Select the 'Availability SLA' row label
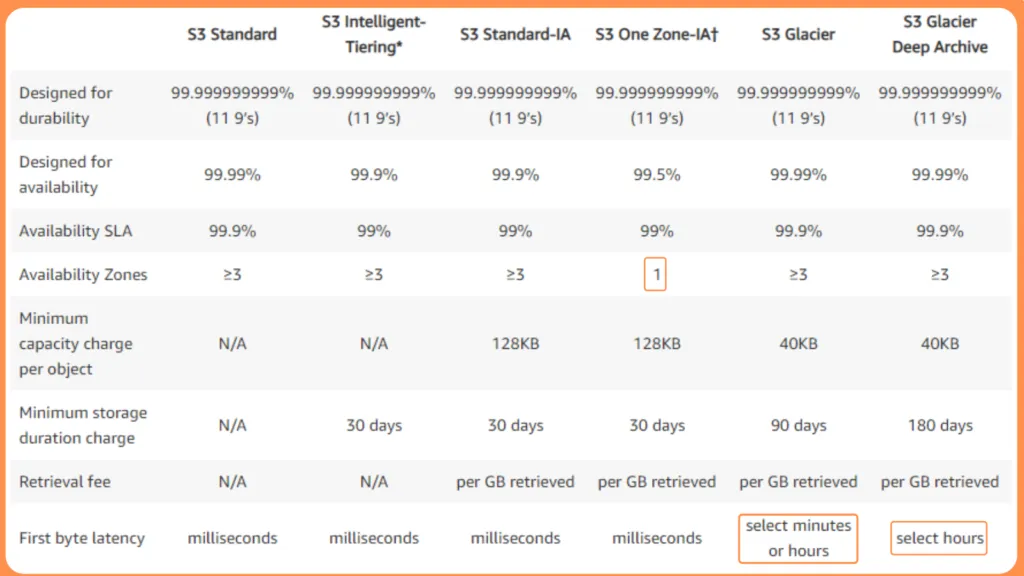This screenshot has width=1024, height=576. pos(75,231)
